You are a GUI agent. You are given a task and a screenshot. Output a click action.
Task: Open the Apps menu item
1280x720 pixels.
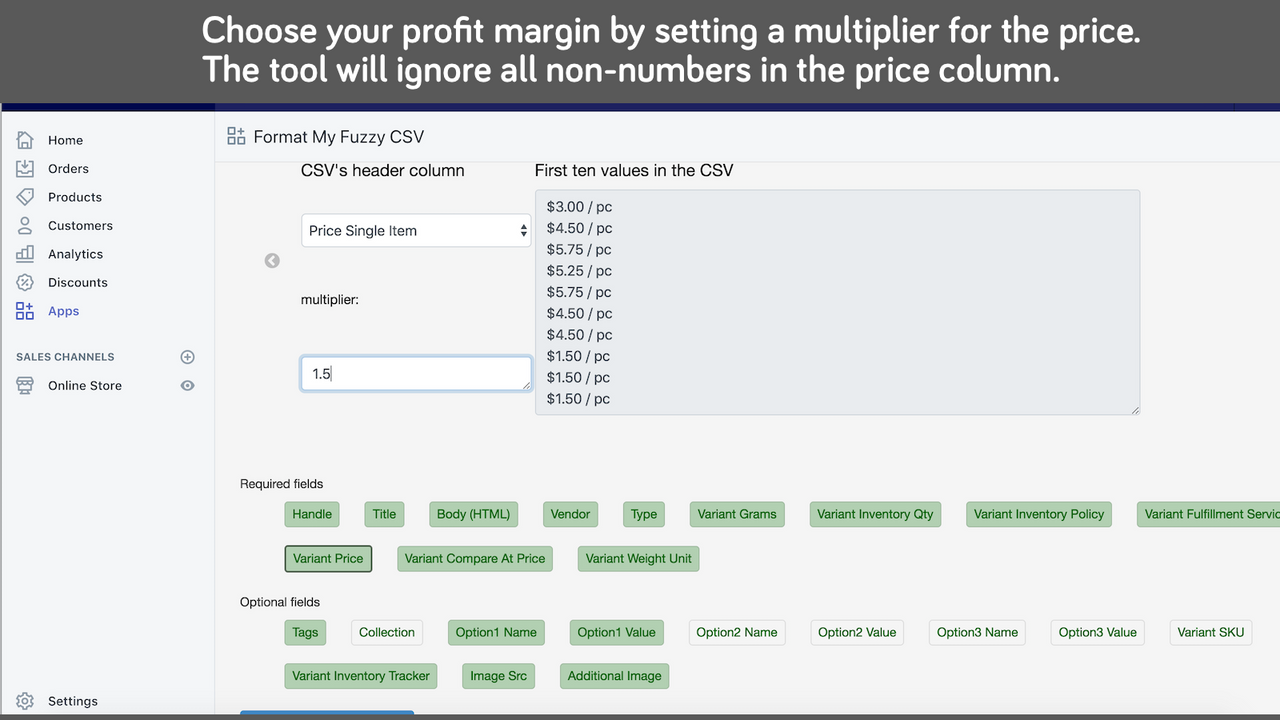63,311
